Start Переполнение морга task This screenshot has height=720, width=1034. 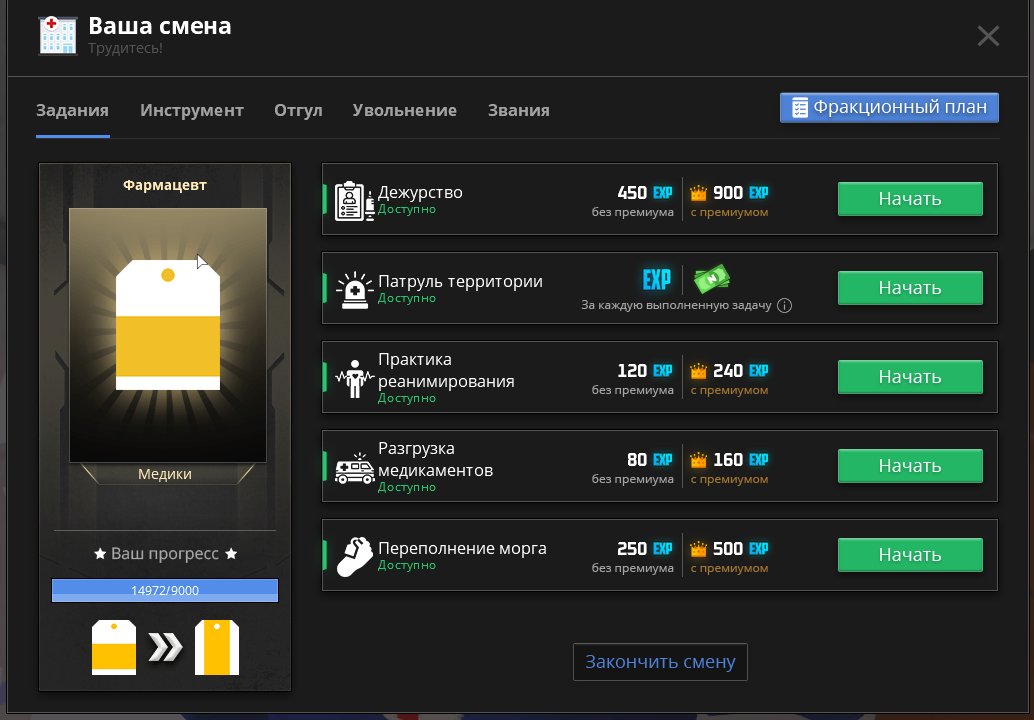click(910, 555)
